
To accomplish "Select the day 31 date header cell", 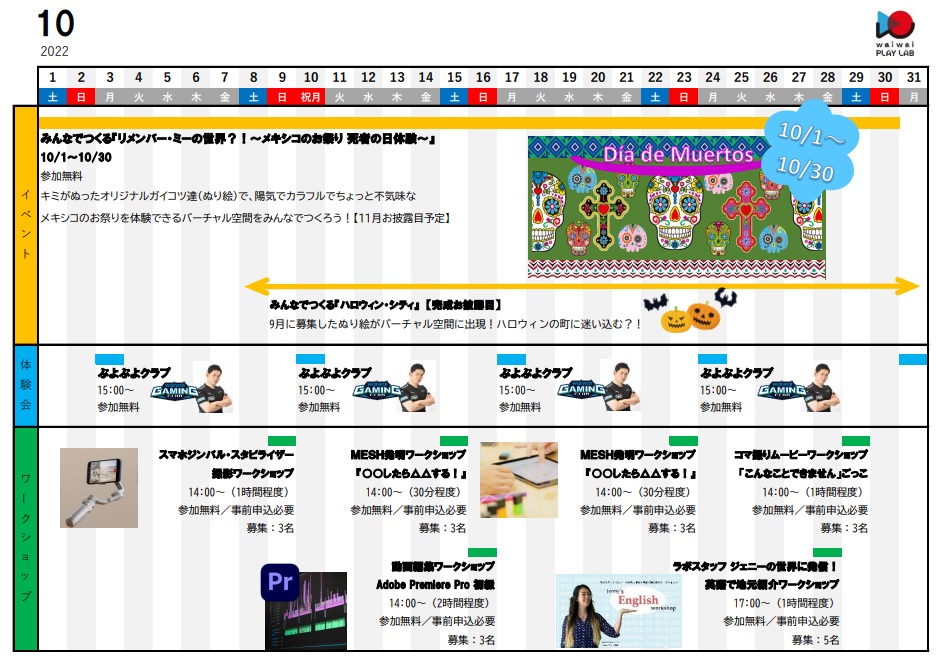I will [x=914, y=87].
